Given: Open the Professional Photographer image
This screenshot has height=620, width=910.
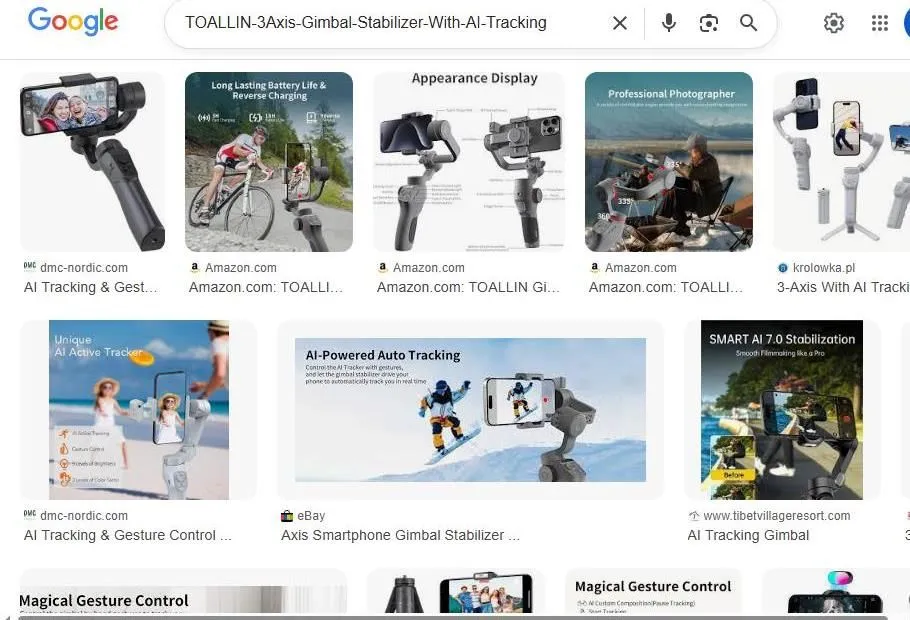Looking at the screenshot, I should (669, 162).
